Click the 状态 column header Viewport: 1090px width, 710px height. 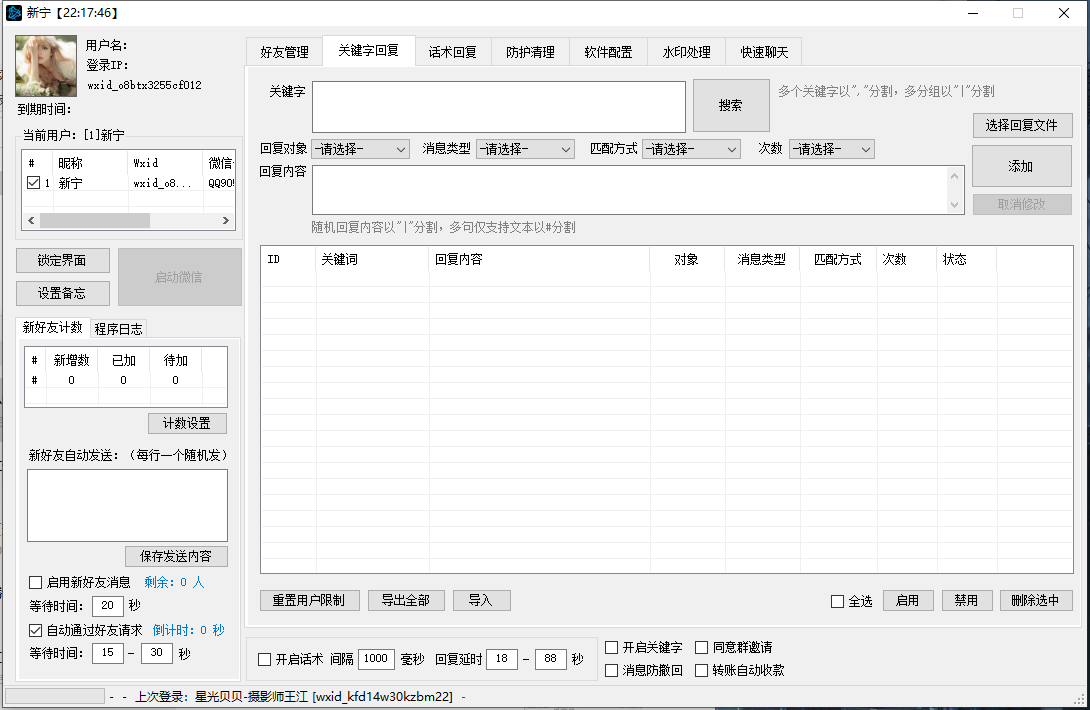[966, 259]
